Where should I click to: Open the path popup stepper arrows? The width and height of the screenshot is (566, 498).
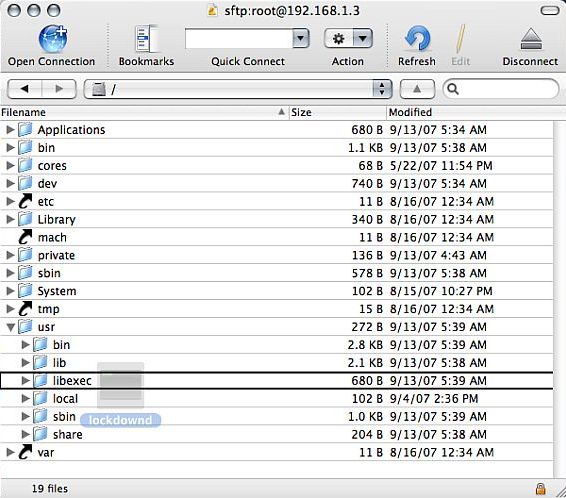(x=382, y=89)
